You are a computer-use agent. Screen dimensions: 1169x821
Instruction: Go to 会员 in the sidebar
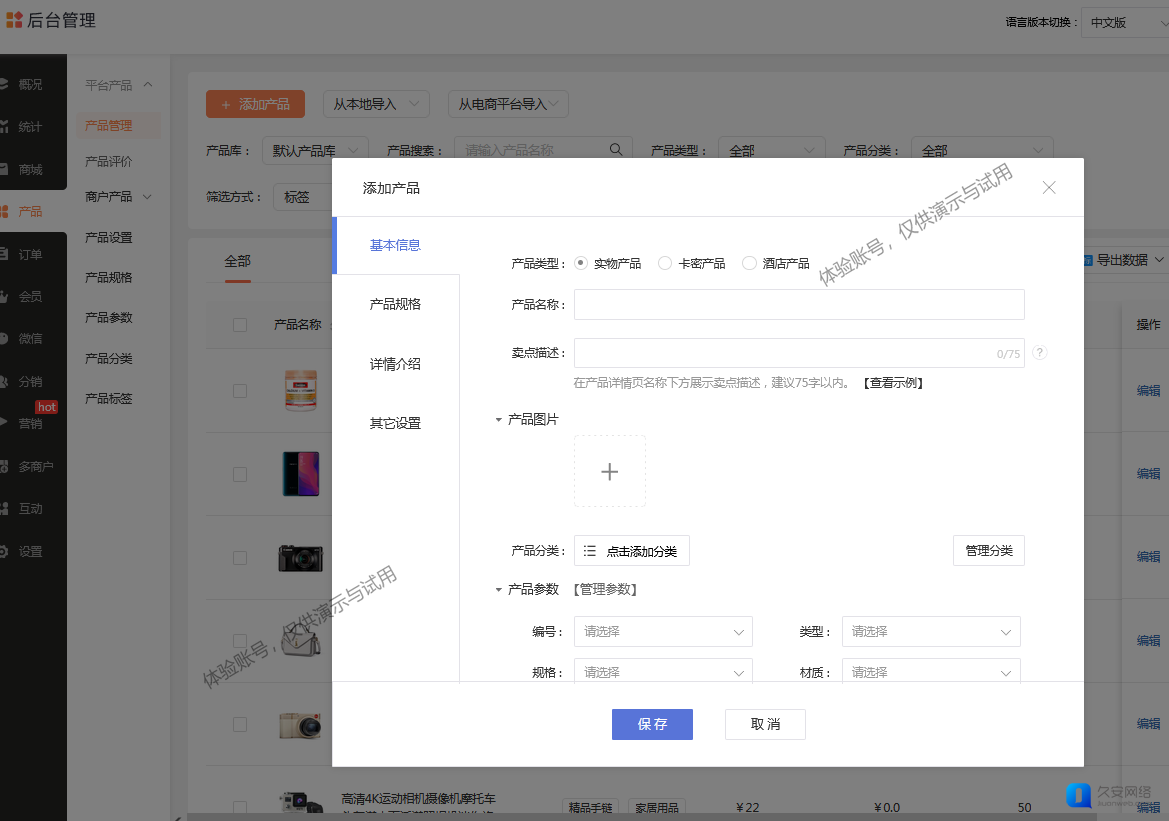click(x=30, y=296)
